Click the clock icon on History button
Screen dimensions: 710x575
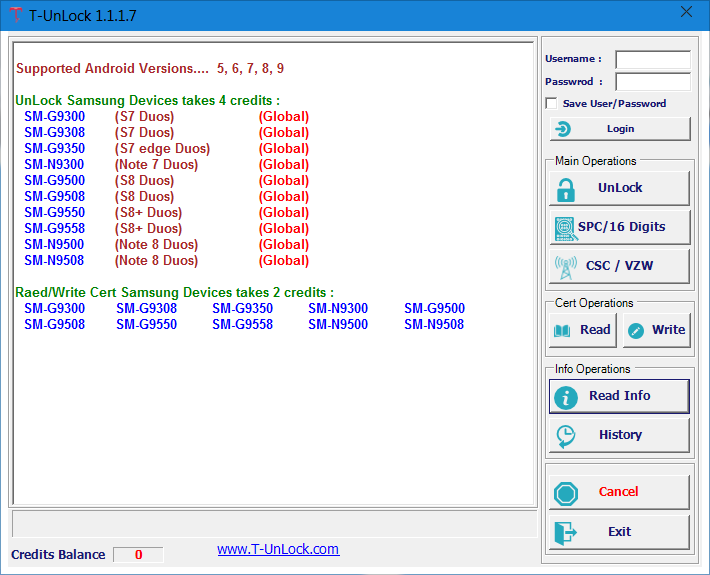tap(566, 436)
